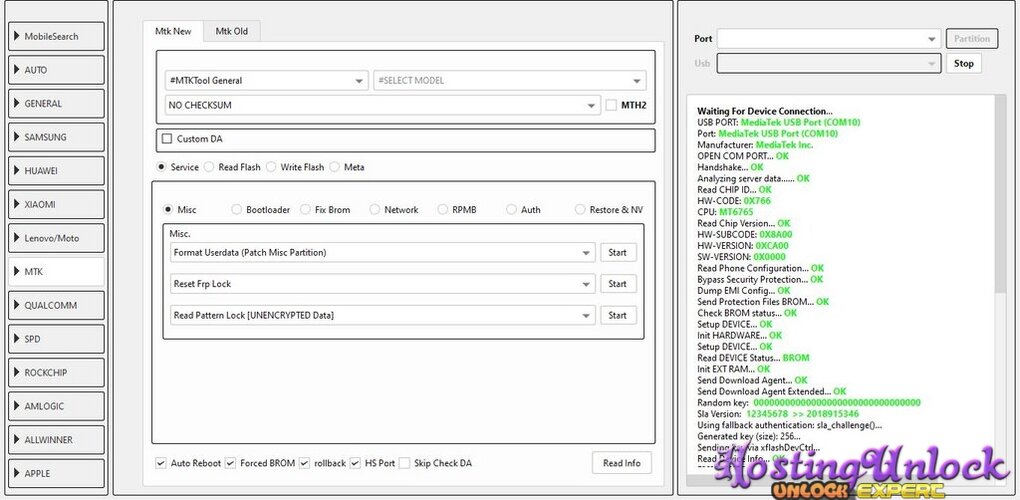Select the Meta radio option
This screenshot has height=500, width=1020.
[x=334, y=167]
